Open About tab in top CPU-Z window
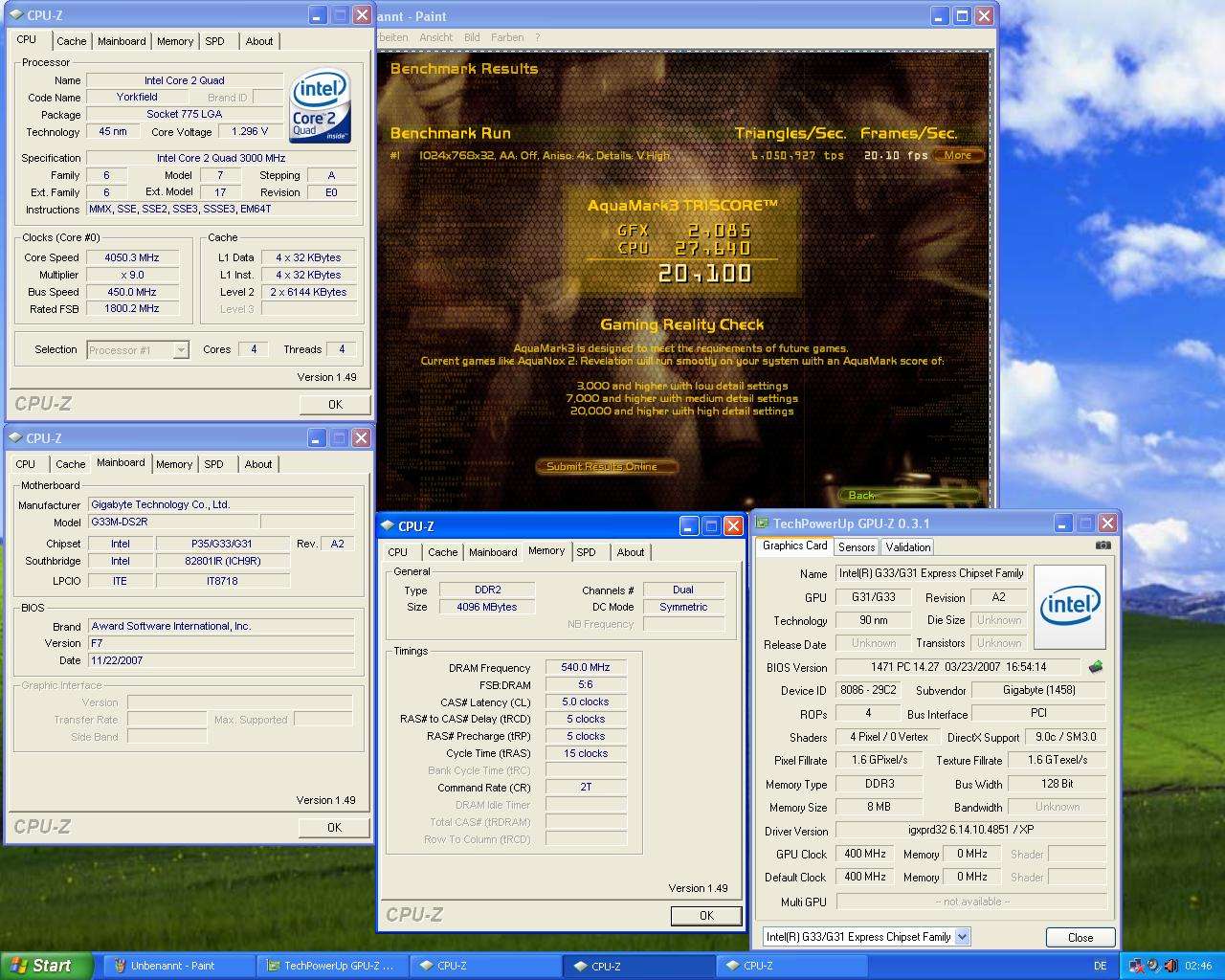 tap(259, 41)
